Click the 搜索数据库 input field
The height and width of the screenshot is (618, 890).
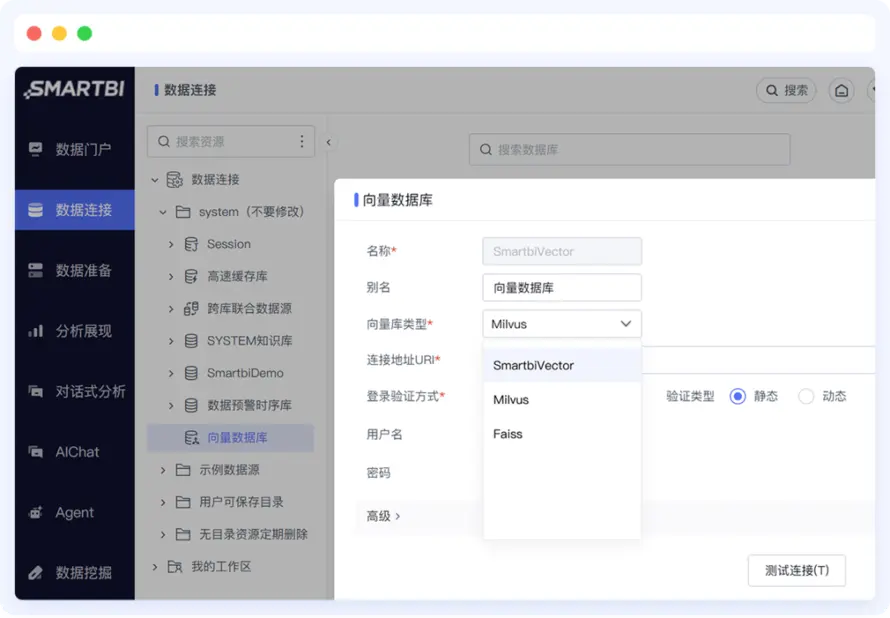pyautogui.click(x=628, y=149)
